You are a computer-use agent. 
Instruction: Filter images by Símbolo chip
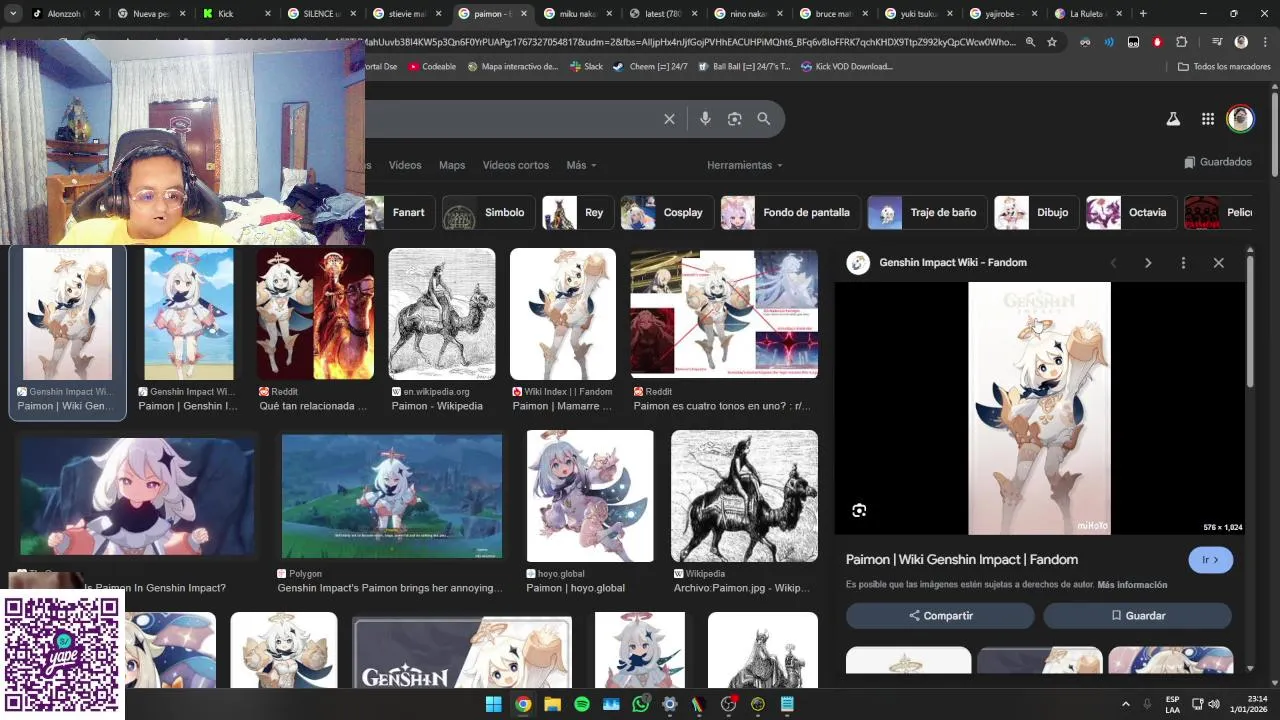490,213
